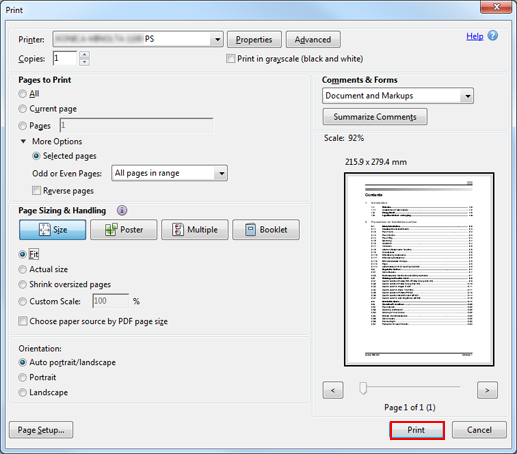The width and height of the screenshot is (517, 454).
Task: Choose the Poster sizing option
Action: (x=124, y=230)
